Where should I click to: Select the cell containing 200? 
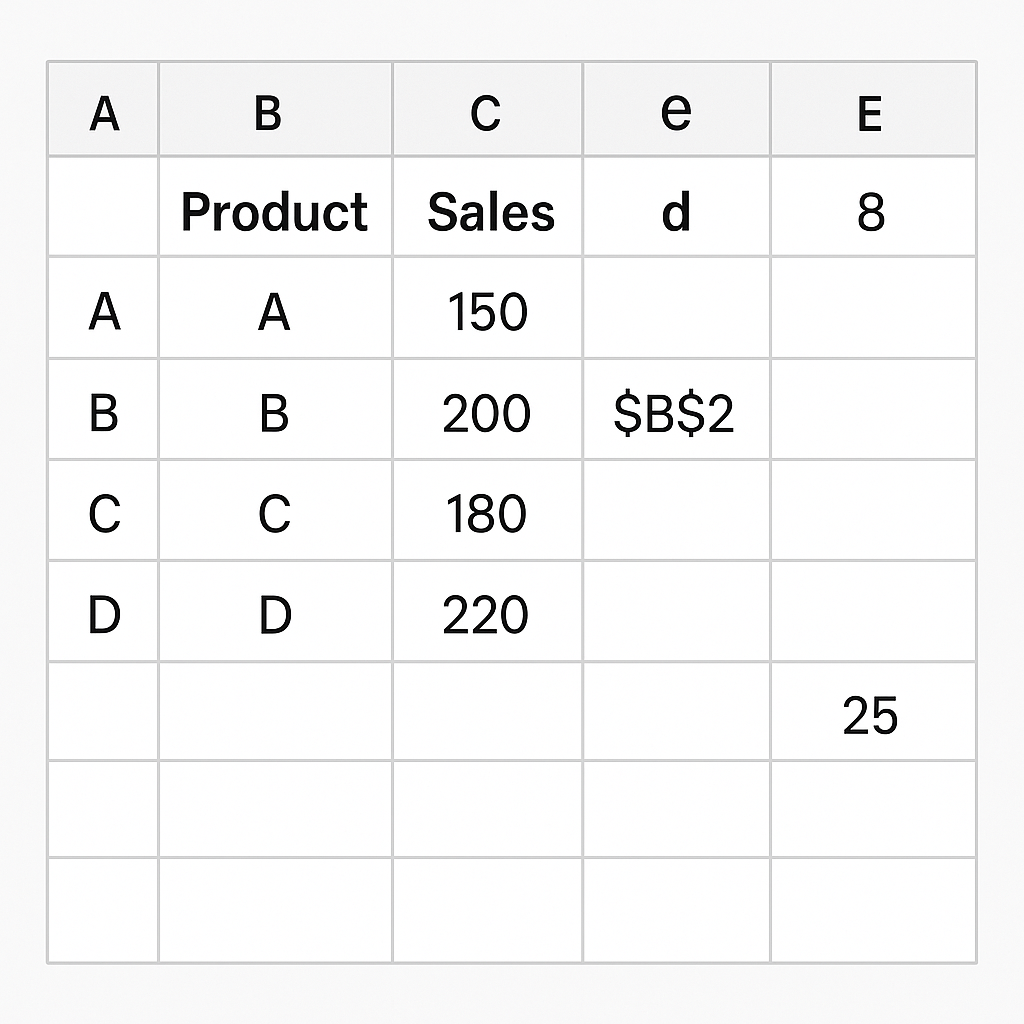point(487,409)
